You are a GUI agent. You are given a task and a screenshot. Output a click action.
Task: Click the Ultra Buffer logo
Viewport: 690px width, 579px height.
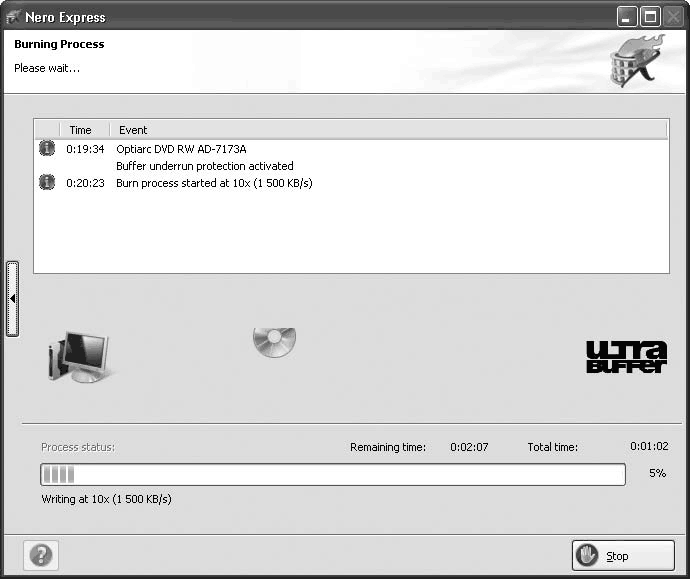tap(625, 357)
